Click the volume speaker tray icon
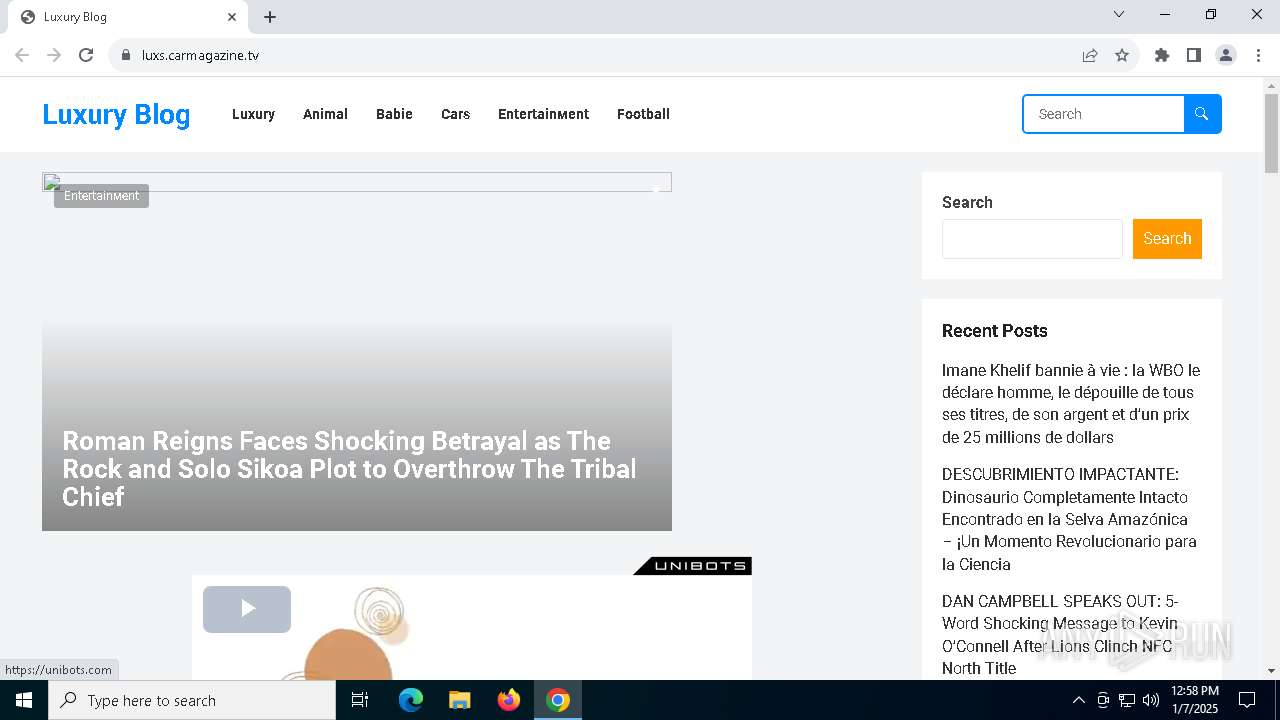This screenshot has width=1280, height=720. [x=1151, y=700]
